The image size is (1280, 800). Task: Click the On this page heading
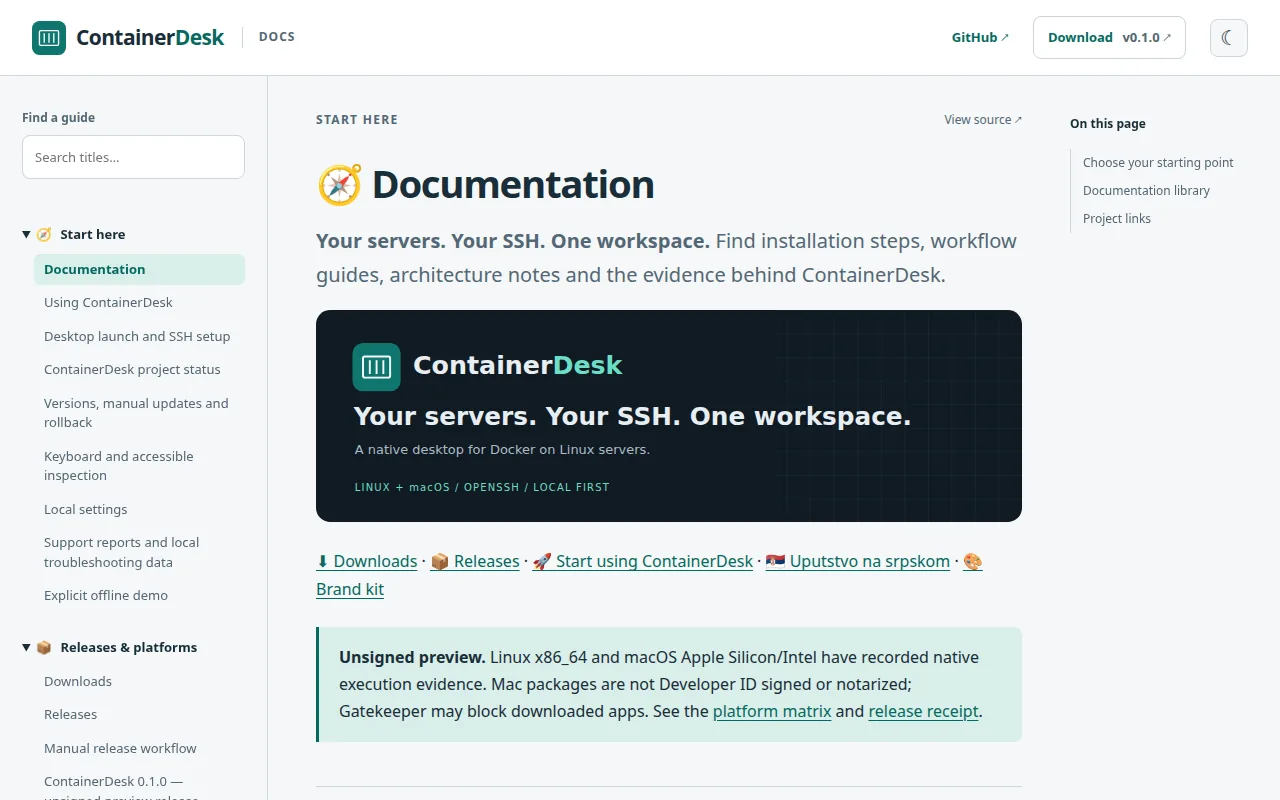[1108, 124]
